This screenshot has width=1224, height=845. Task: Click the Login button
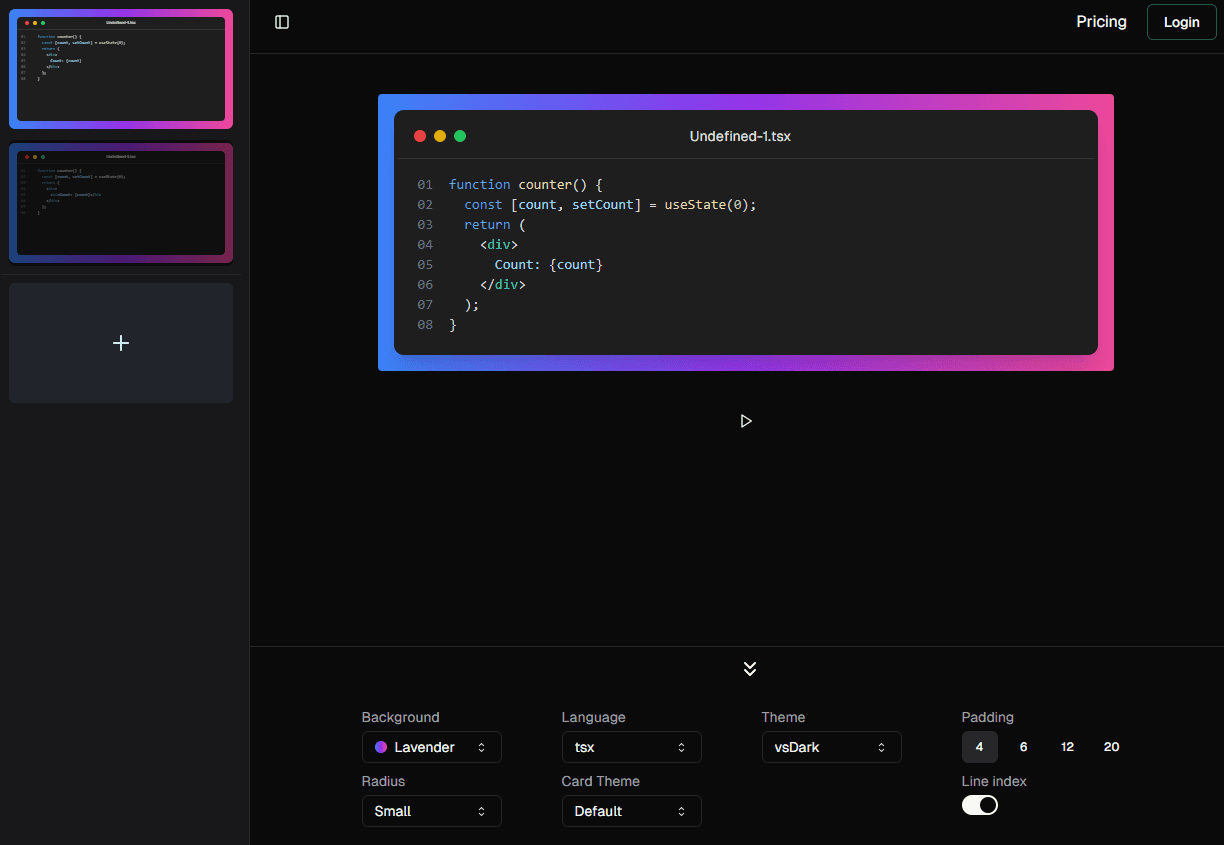(x=1181, y=22)
